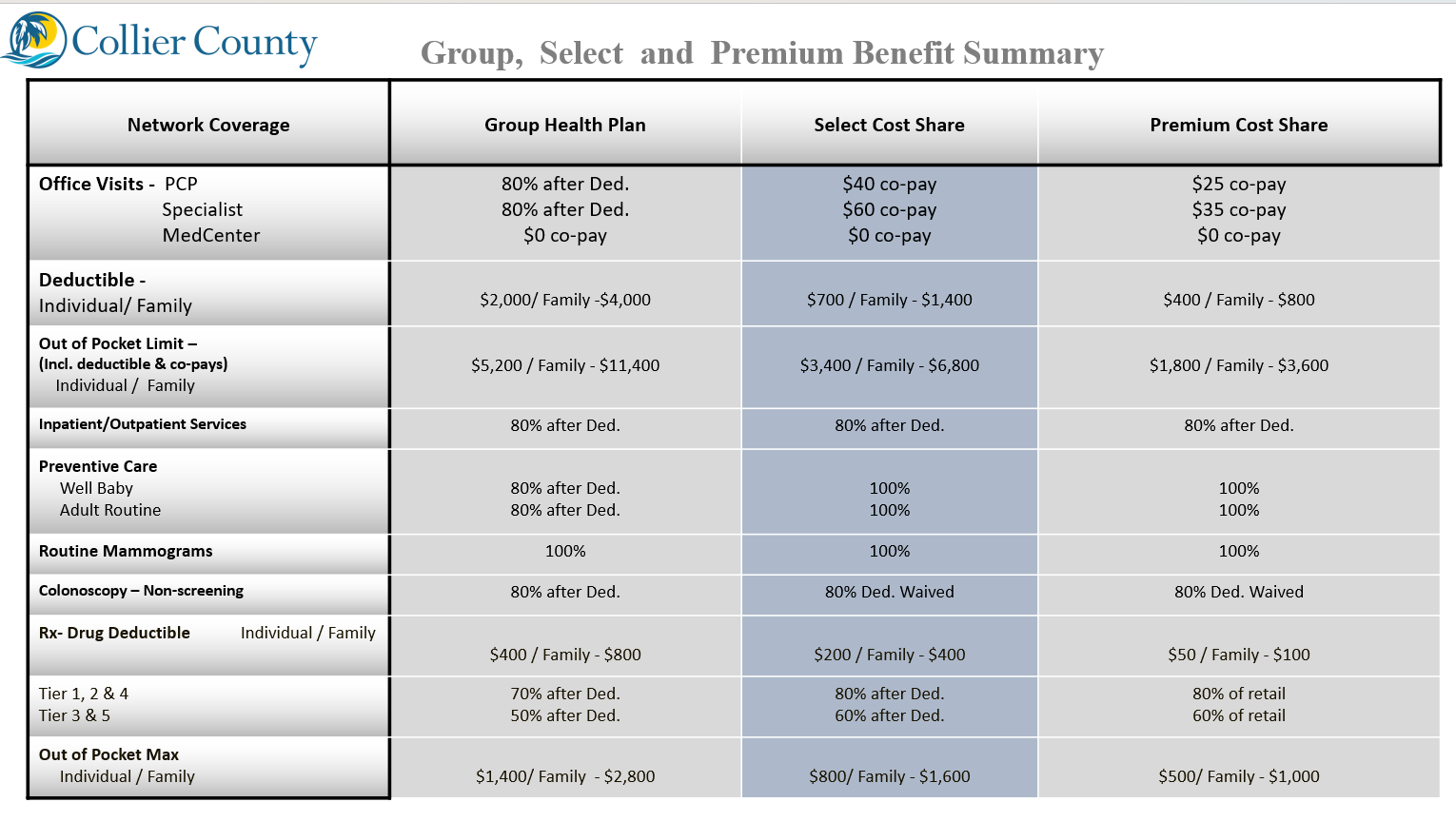Select the Select Cost Share header
This screenshot has height=822, width=1456.
point(889,125)
